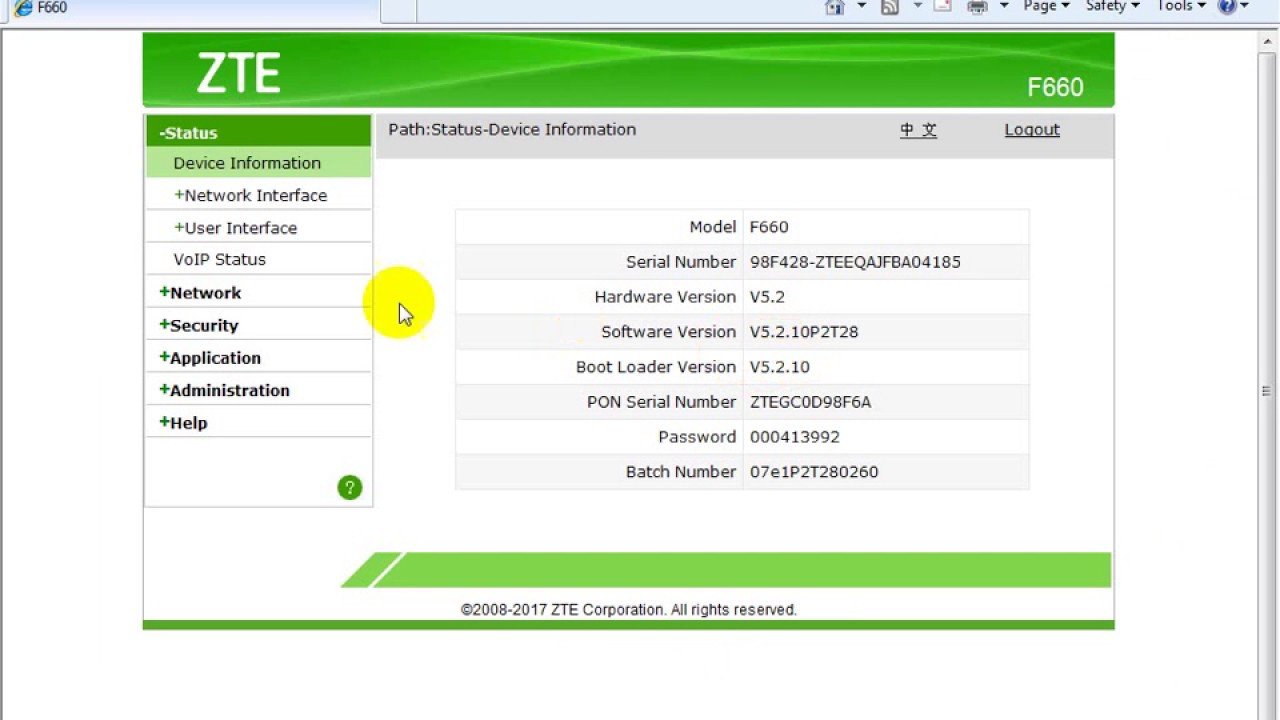
Task: Click the ZTE logo in header
Action: pyautogui.click(x=238, y=73)
